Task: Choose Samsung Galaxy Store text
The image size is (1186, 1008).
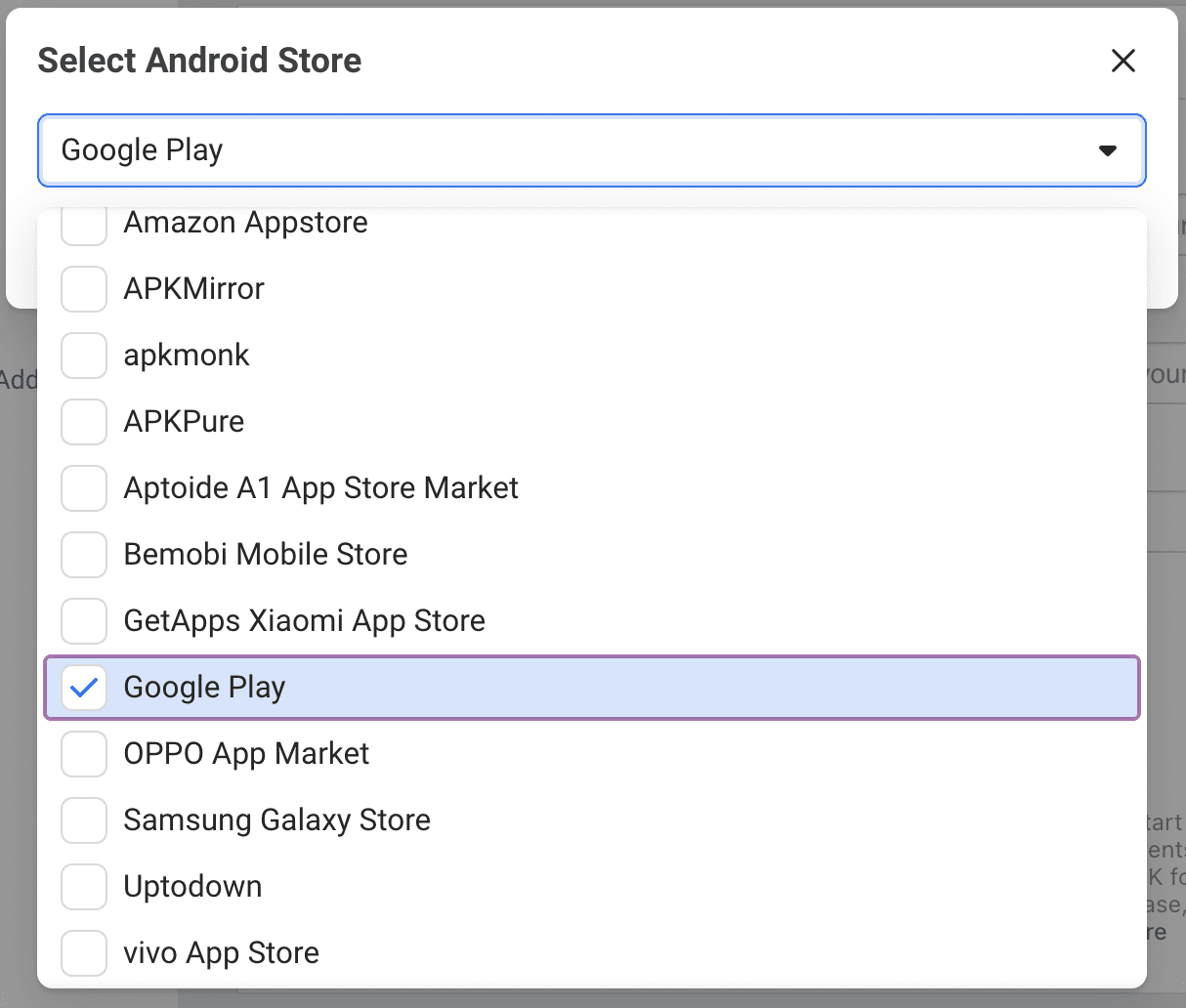Action: 276,820
